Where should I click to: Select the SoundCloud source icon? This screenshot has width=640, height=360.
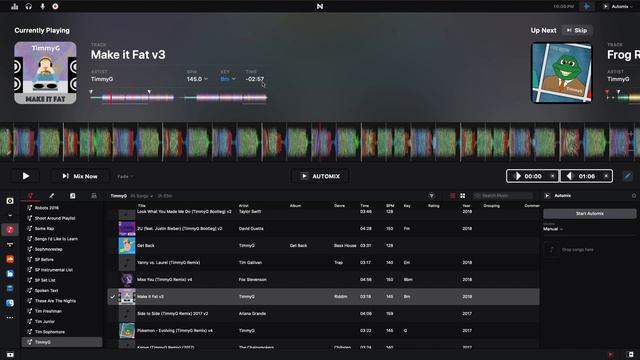(x=10, y=259)
